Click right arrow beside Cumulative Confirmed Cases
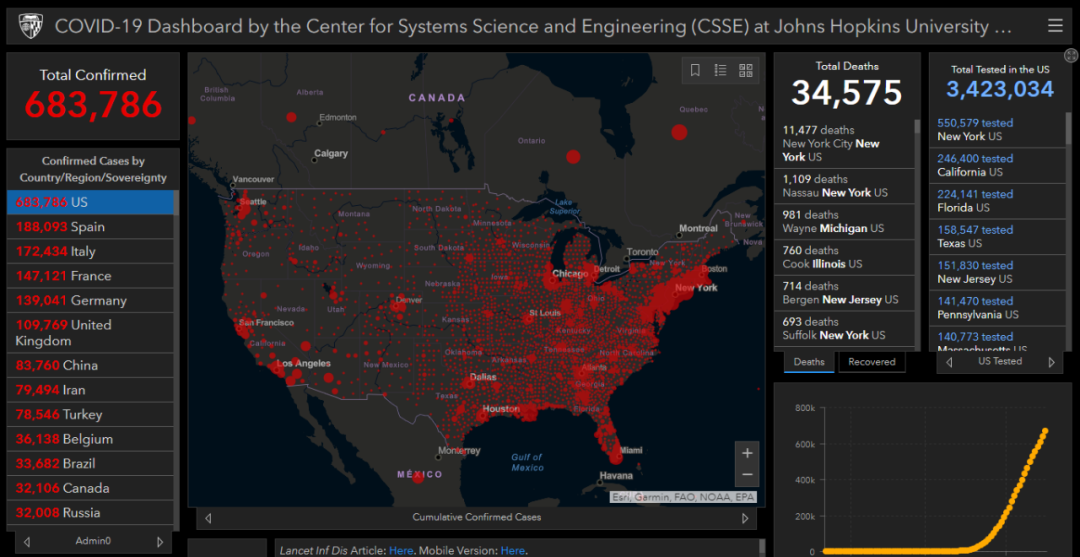1080x557 pixels. (745, 518)
